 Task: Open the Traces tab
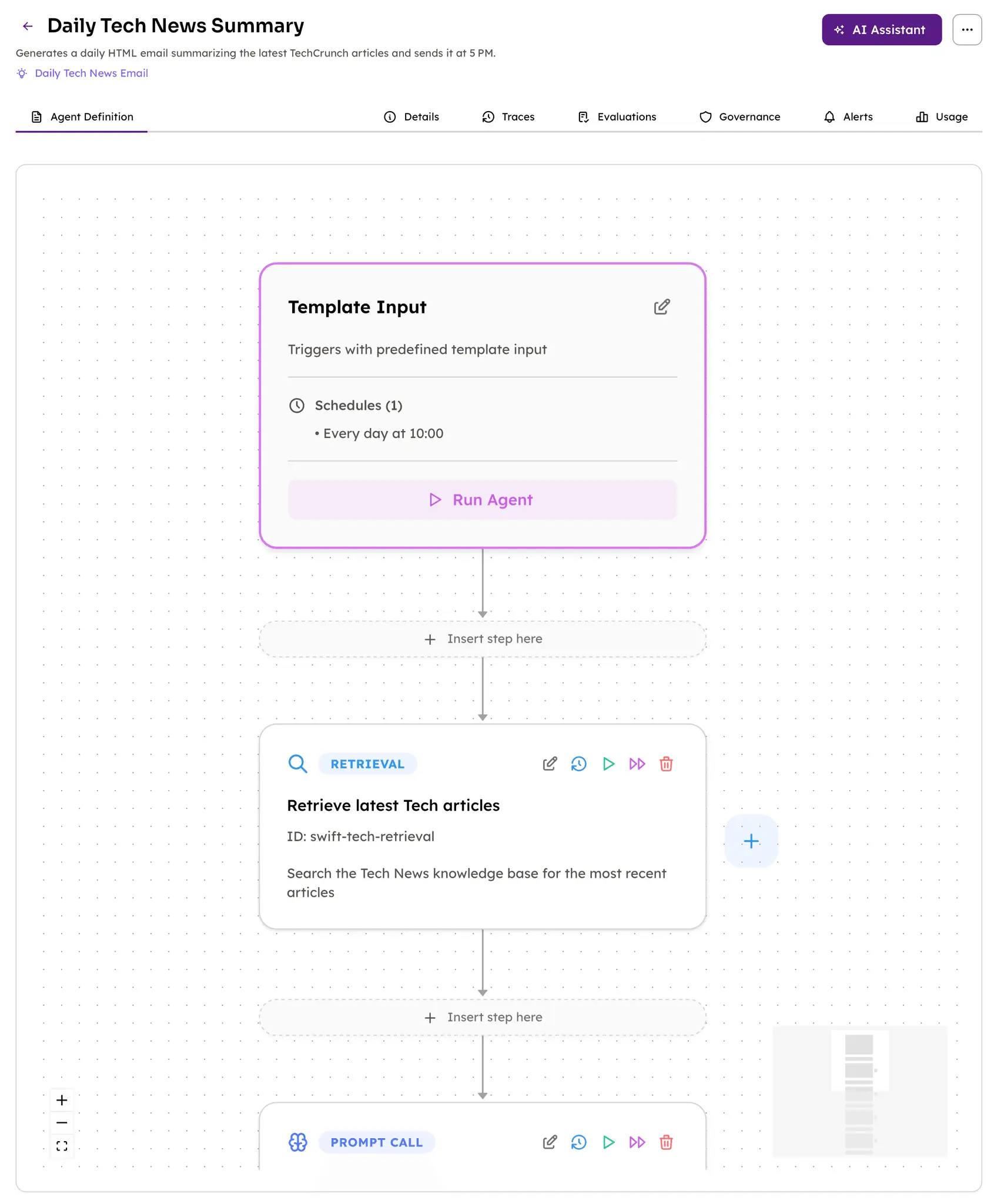pos(508,117)
